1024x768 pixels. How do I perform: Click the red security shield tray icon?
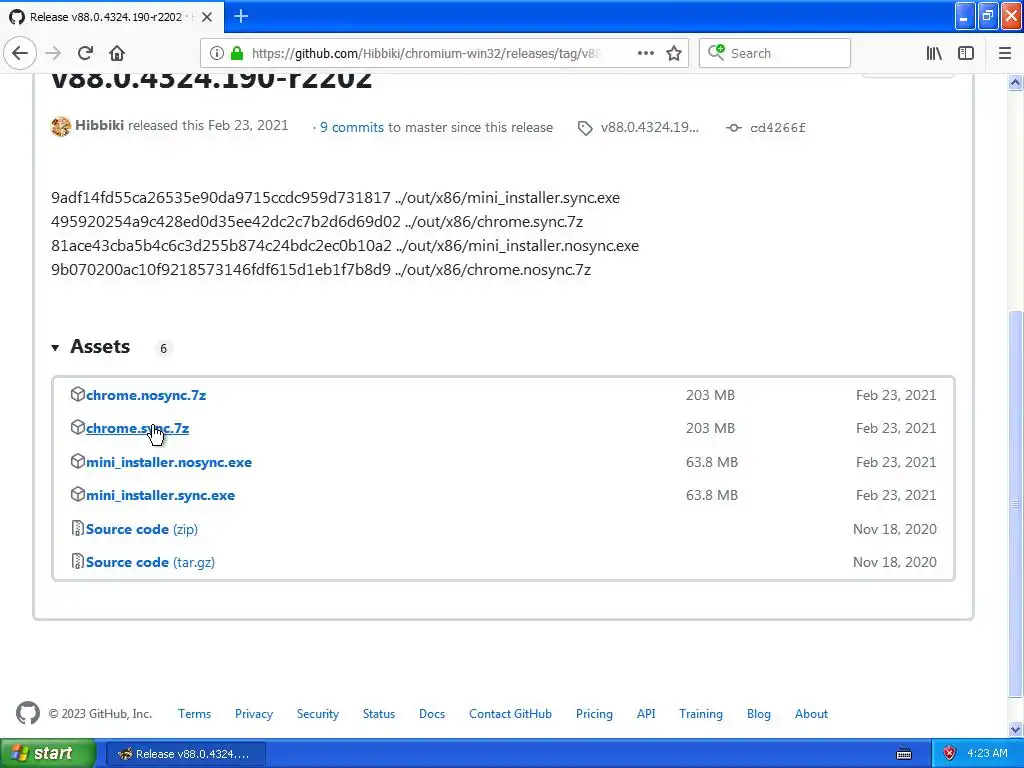pos(950,754)
